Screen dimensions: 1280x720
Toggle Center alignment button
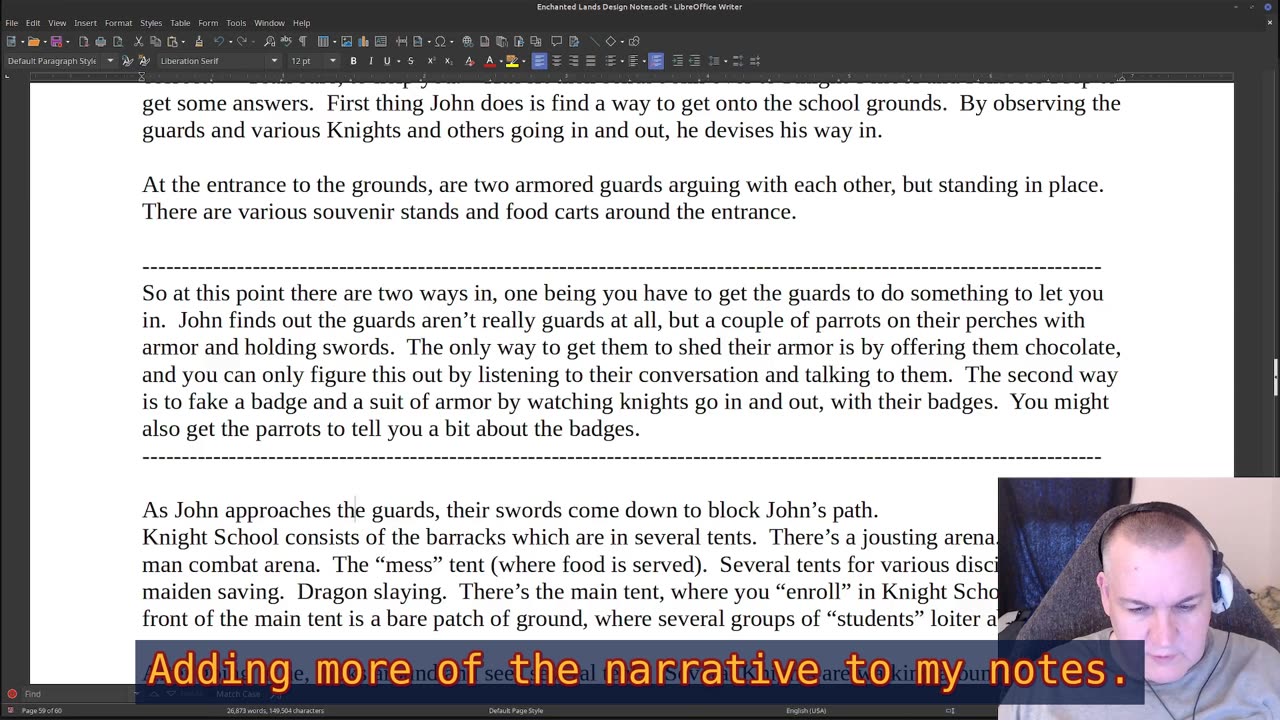[556, 61]
